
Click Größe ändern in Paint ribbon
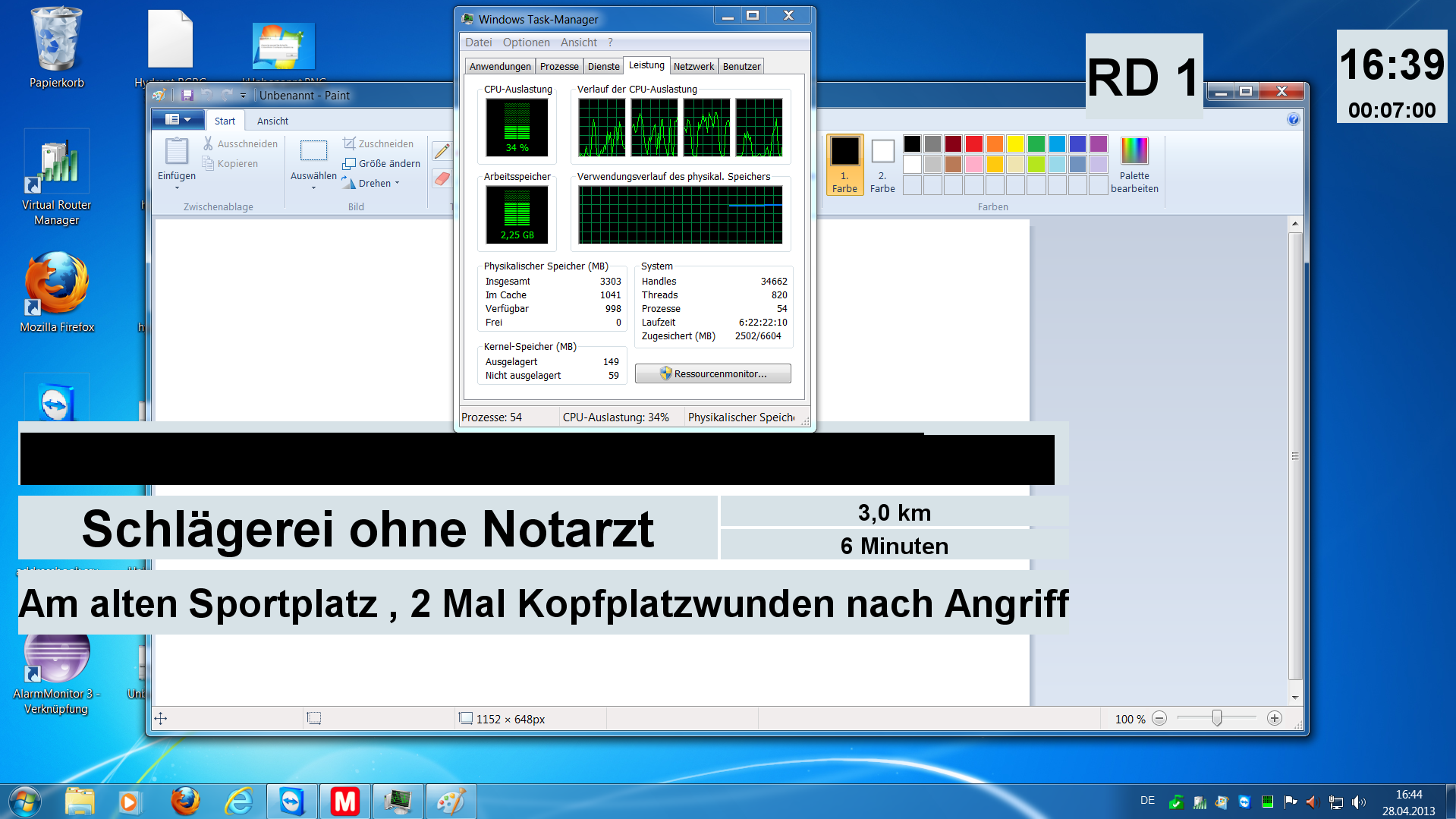382,163
